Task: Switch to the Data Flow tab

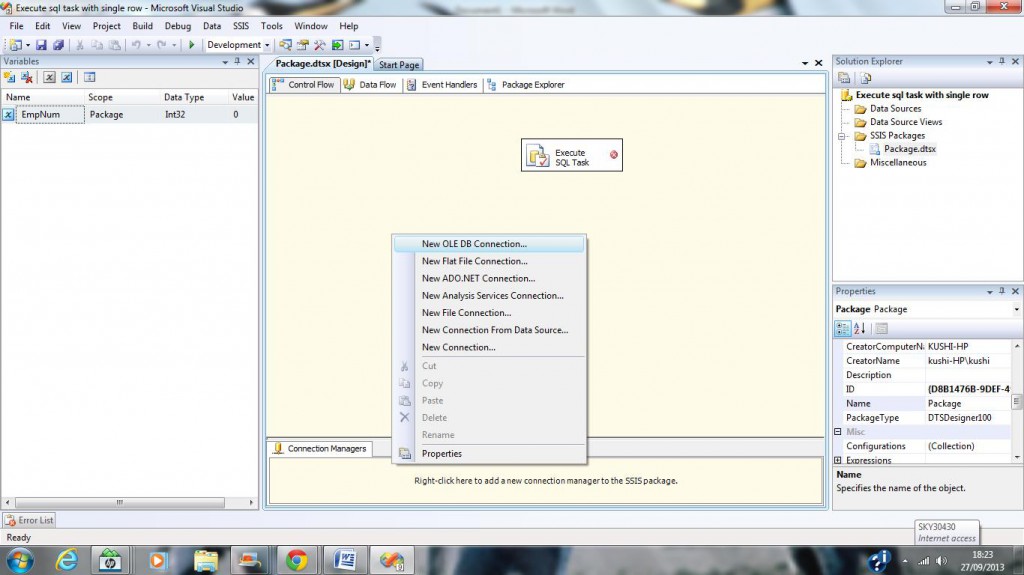Action: point(370,85)
